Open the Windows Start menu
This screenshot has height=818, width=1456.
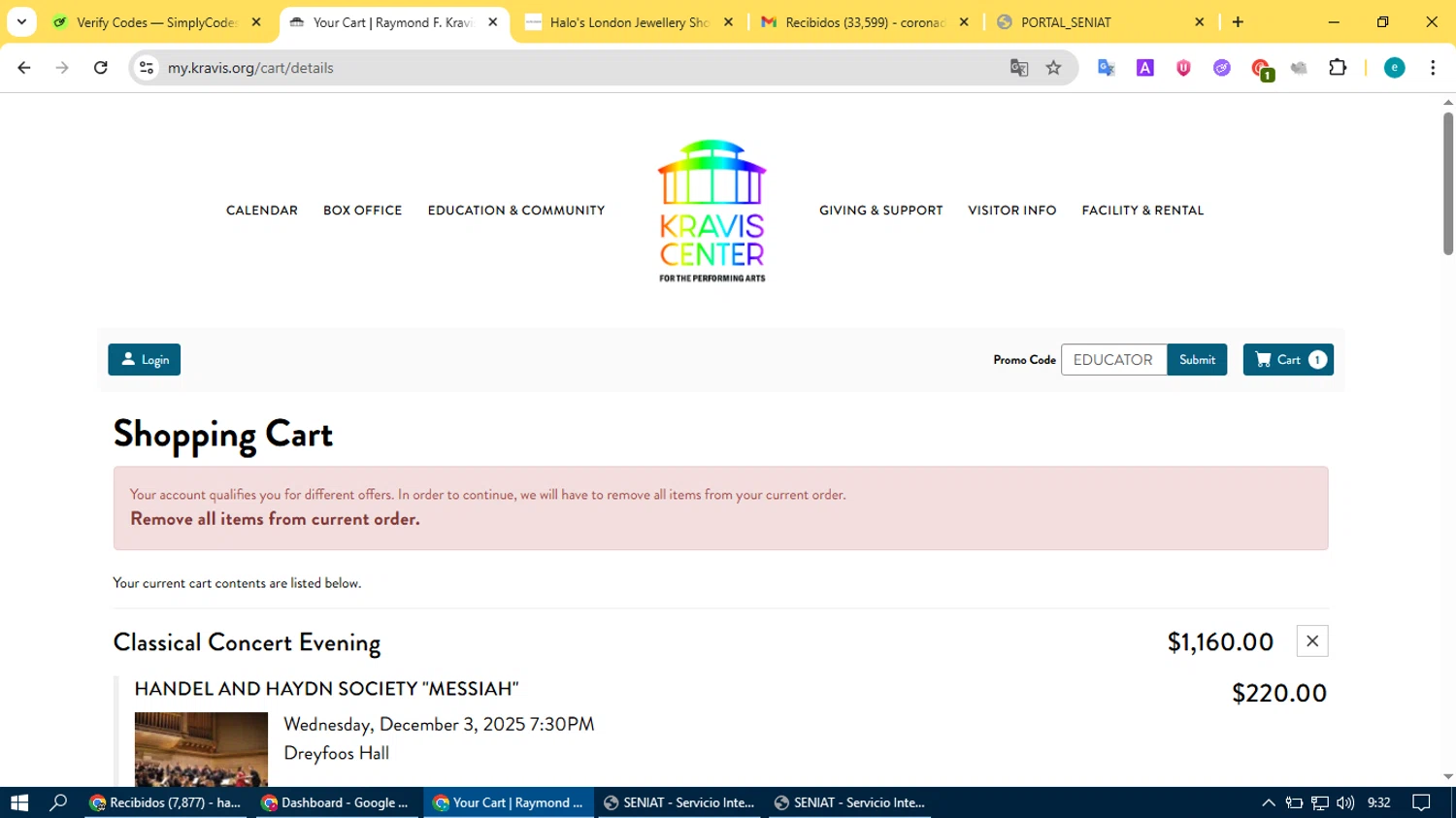19,802
